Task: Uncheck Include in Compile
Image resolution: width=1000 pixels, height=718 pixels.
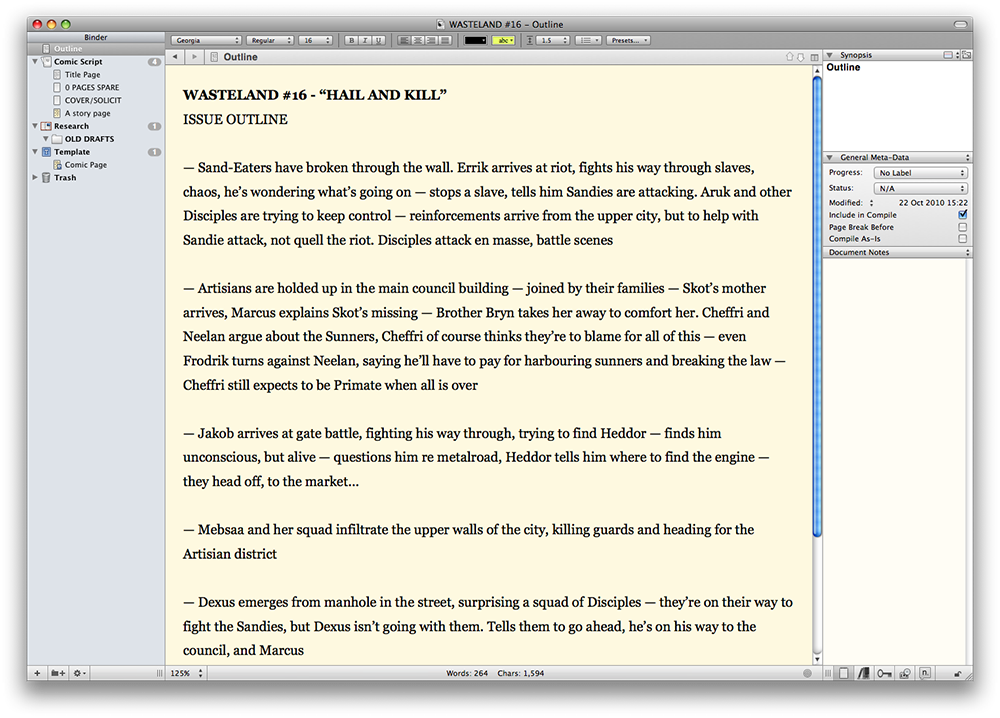Action: click(962, 215)
